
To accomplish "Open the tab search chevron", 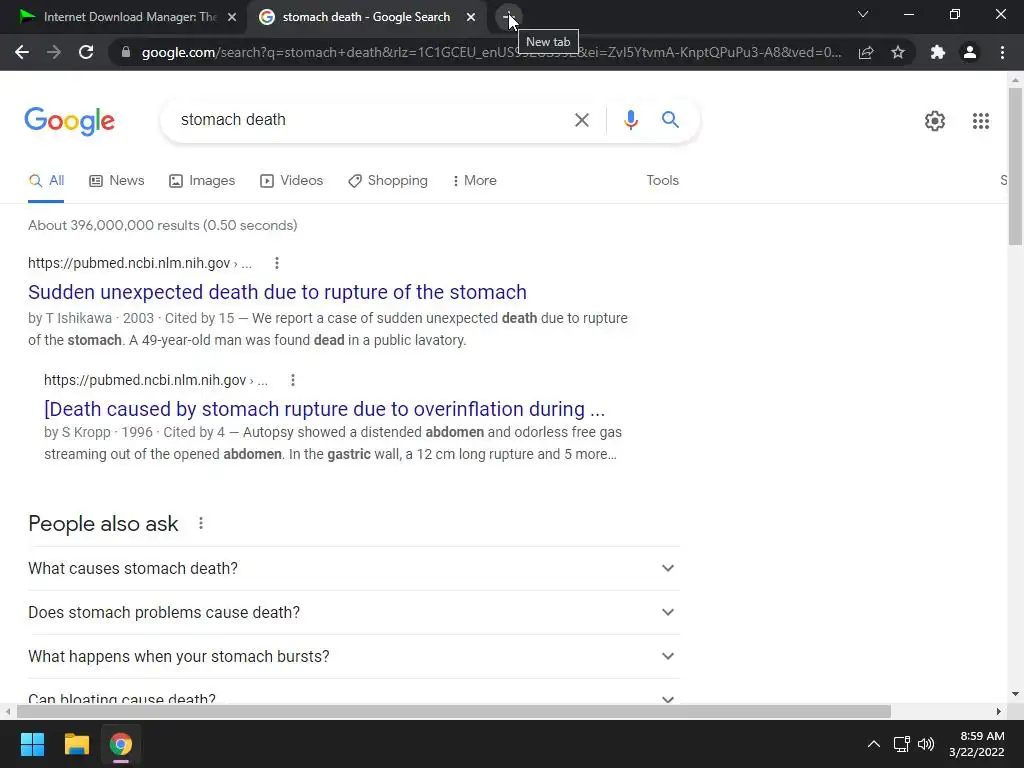I will pos(863,14).
